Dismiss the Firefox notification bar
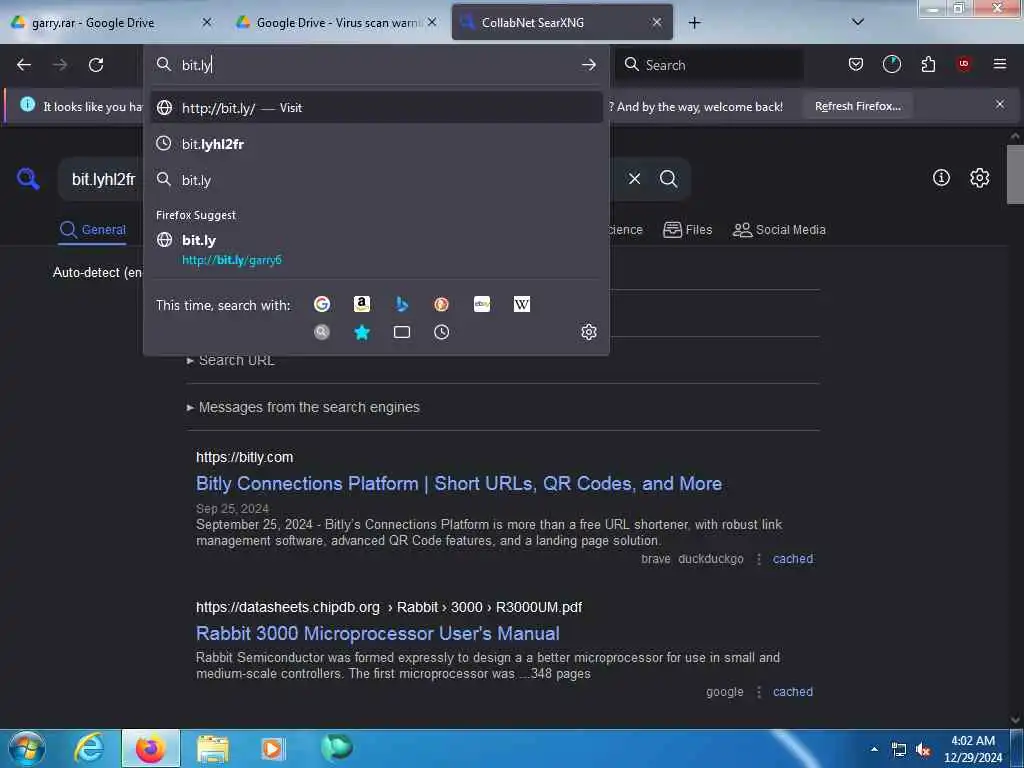This screenshot has height=768, width=1024. click(999, 104)
